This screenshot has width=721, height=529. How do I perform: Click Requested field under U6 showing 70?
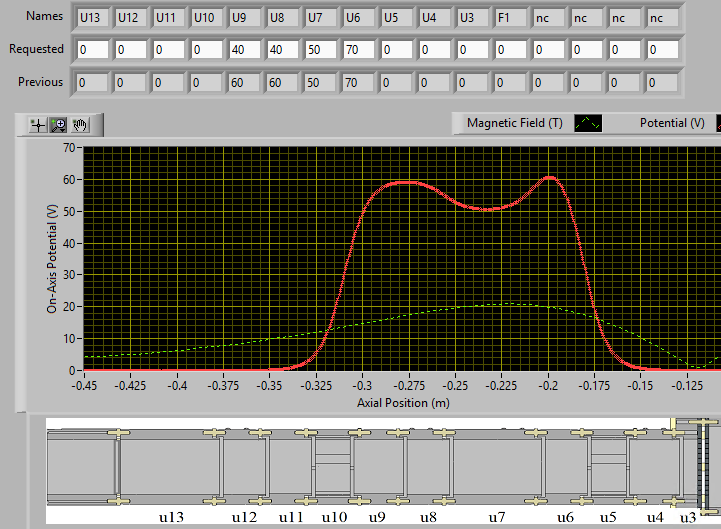(359, 50)
